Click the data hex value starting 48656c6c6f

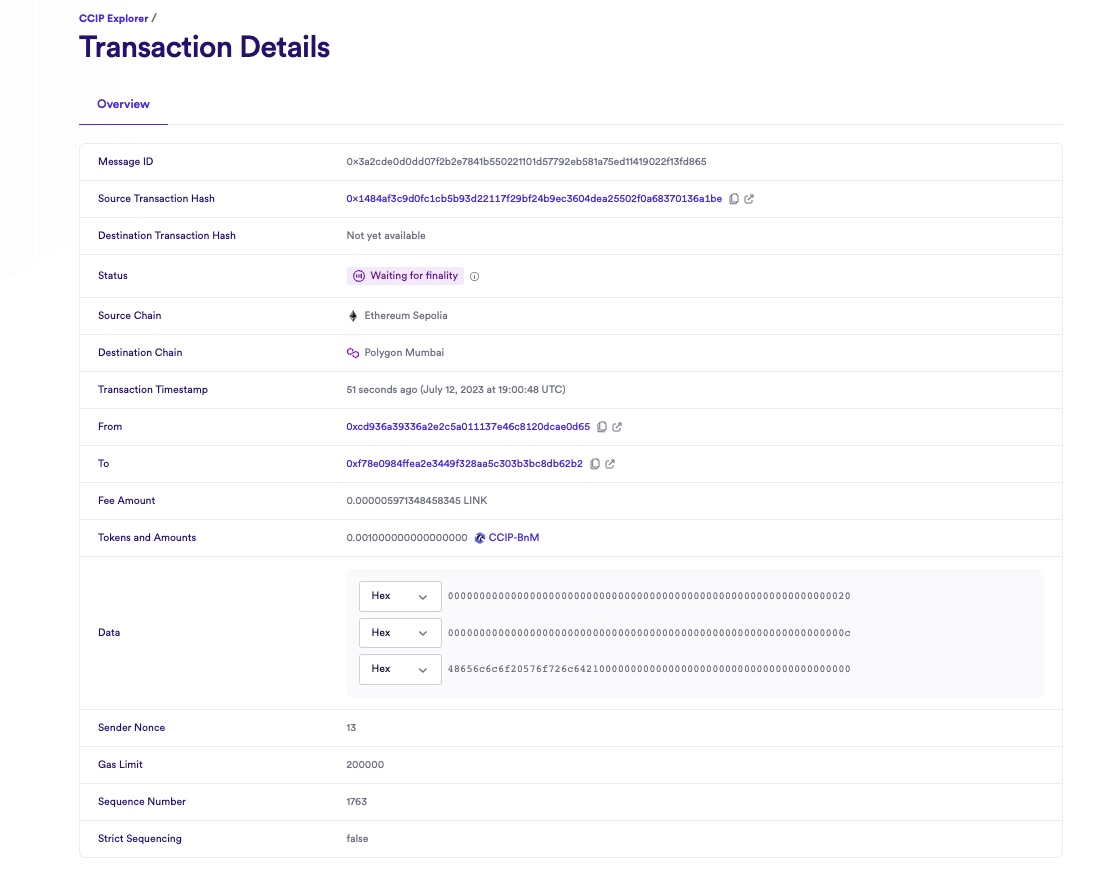coord(649,669)
